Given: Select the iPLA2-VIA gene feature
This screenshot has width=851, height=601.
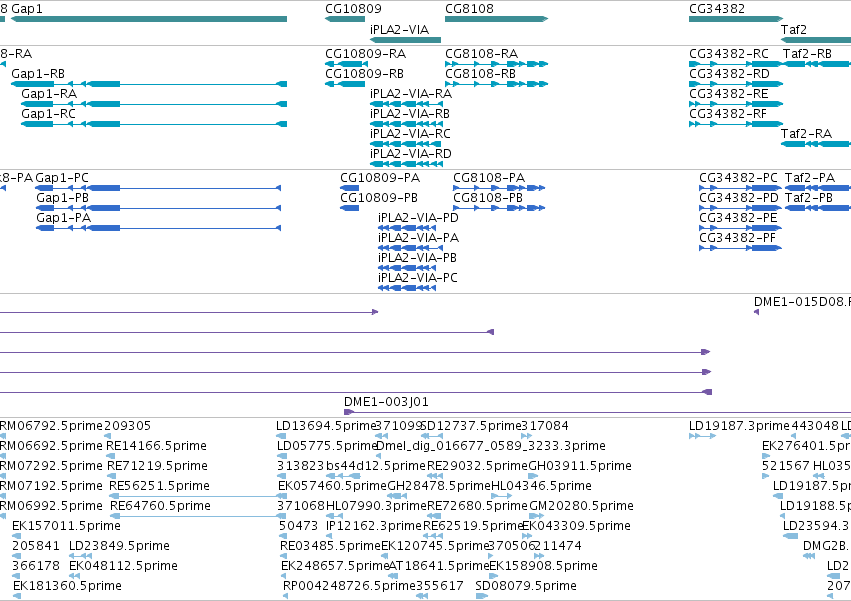Looking at the screenshot, I should pos(405,40).
